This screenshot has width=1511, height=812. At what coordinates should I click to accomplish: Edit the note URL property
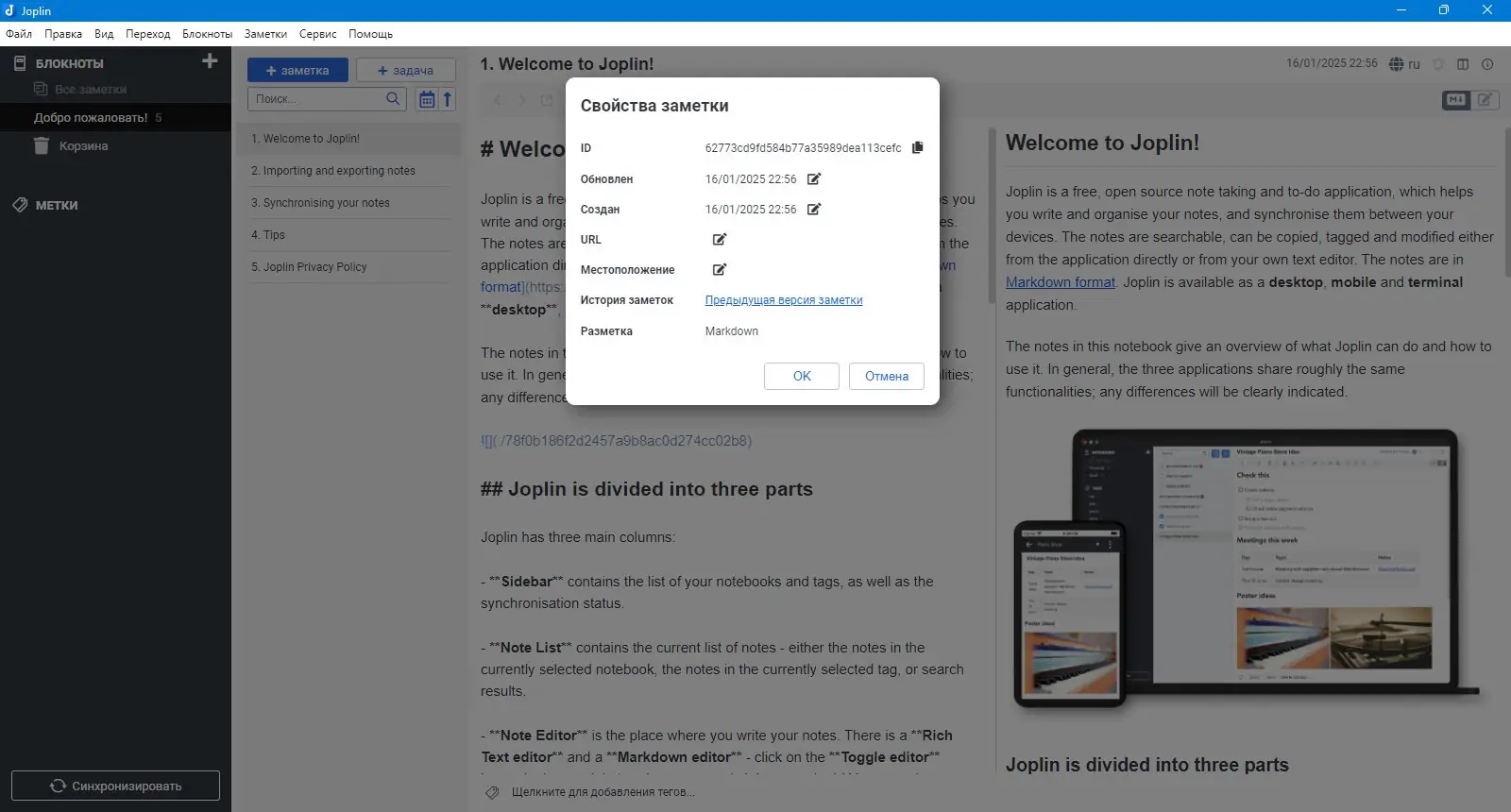(720, 239)
